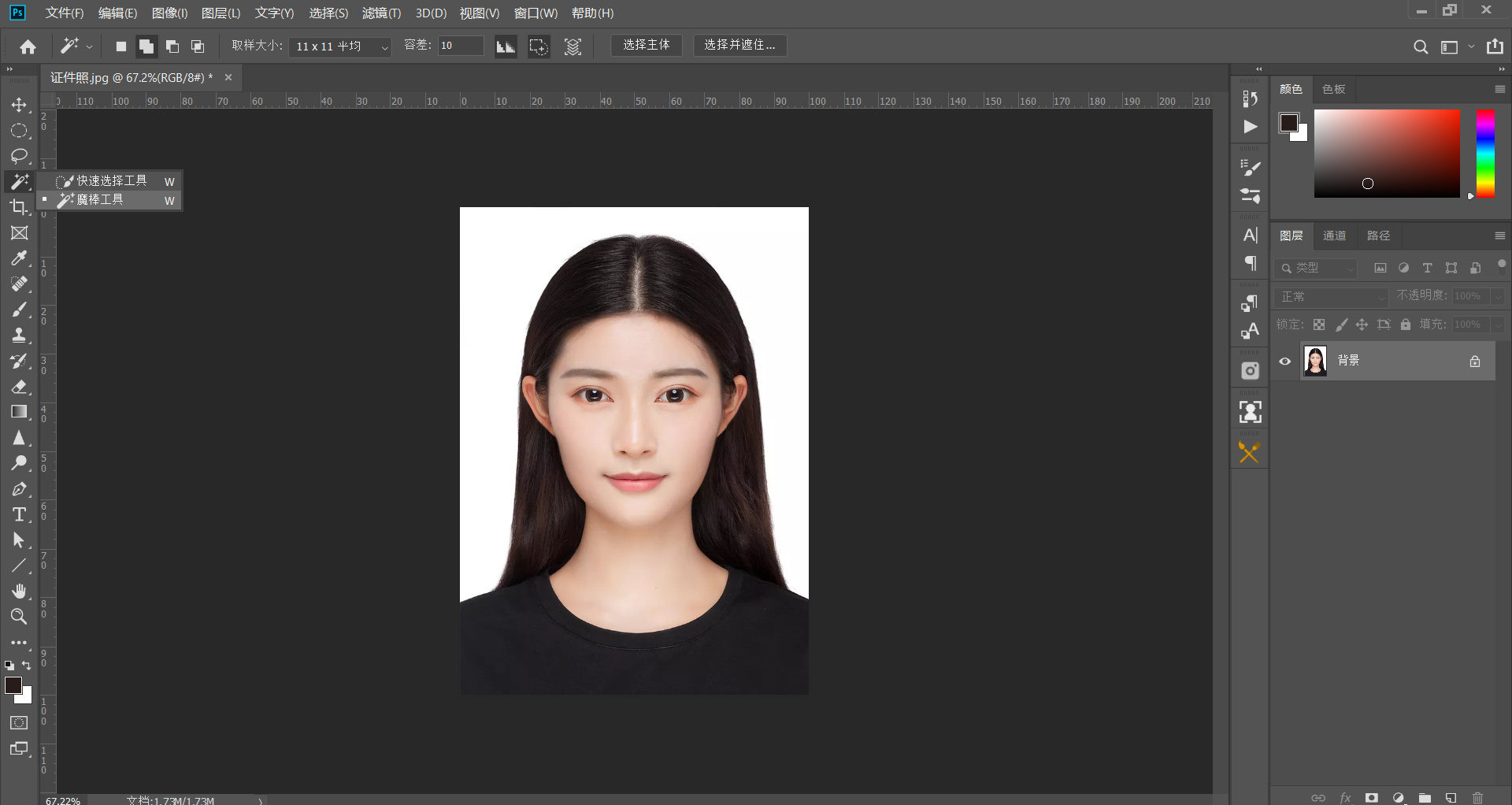
Task: Choose the Zoom tool in the toolbar
Action: pyautogui.click(x=19, y=617)
